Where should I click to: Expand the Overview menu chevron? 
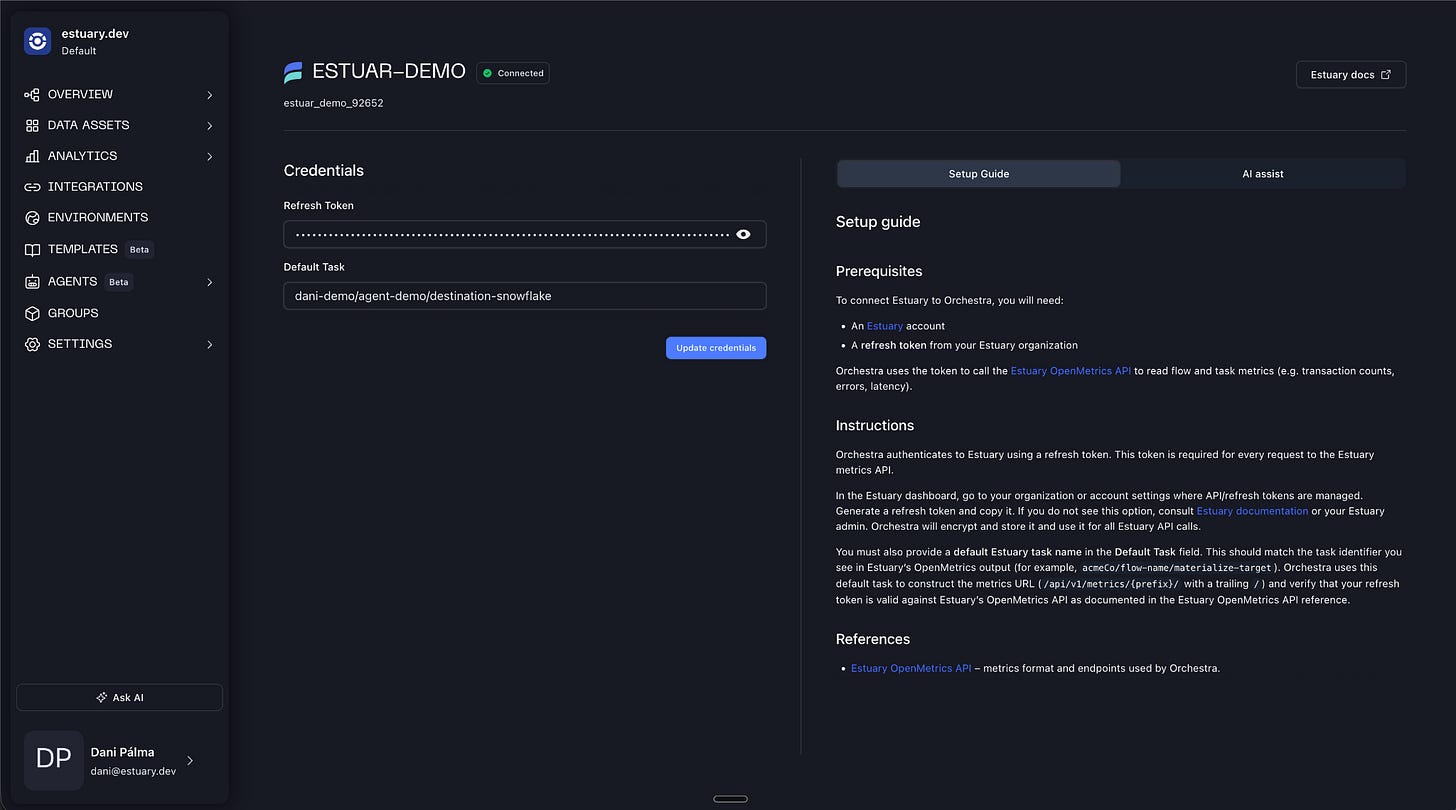pos(210,95)
